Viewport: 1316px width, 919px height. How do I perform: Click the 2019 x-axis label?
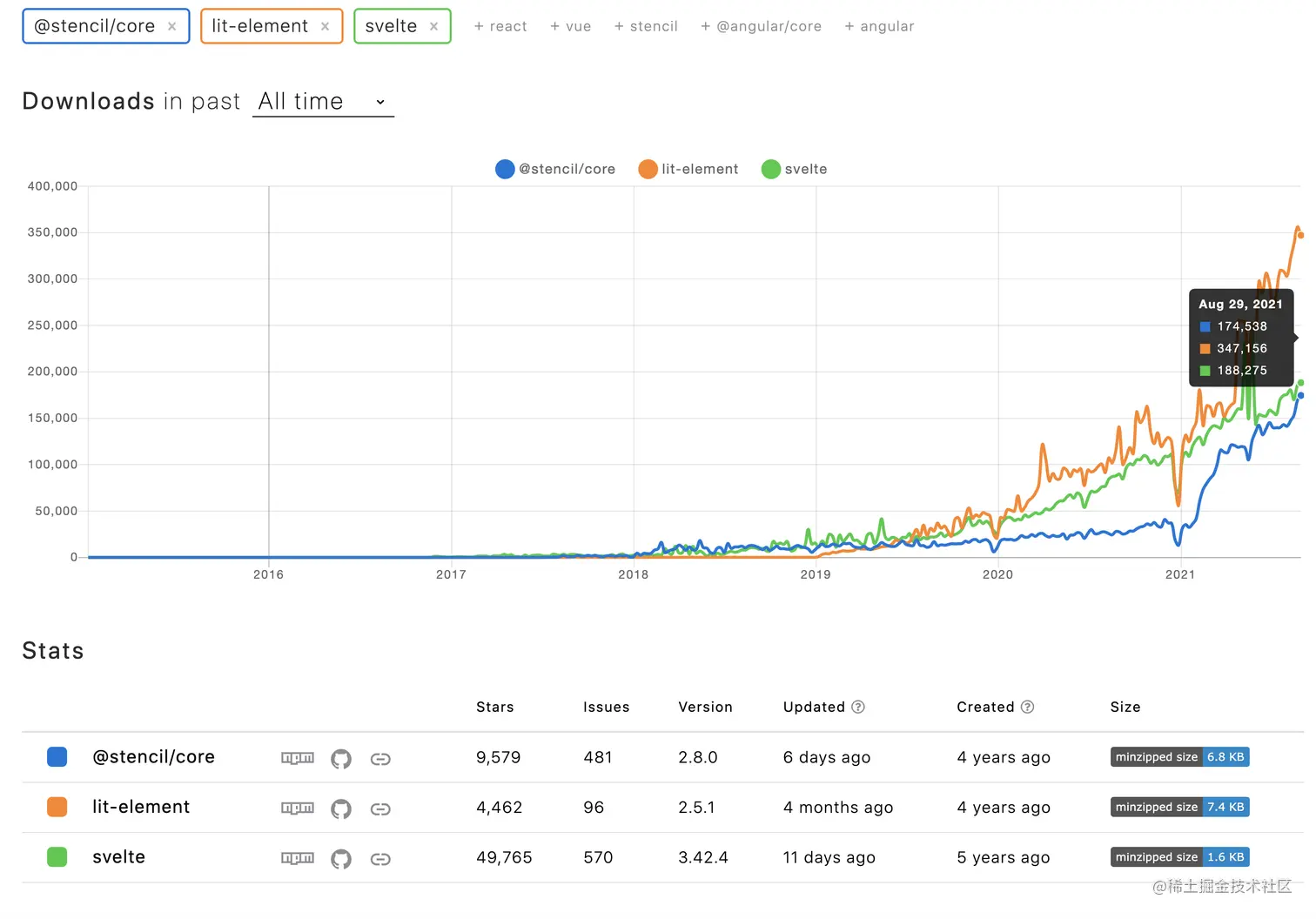pyautogui.click(x=816, y=574)
